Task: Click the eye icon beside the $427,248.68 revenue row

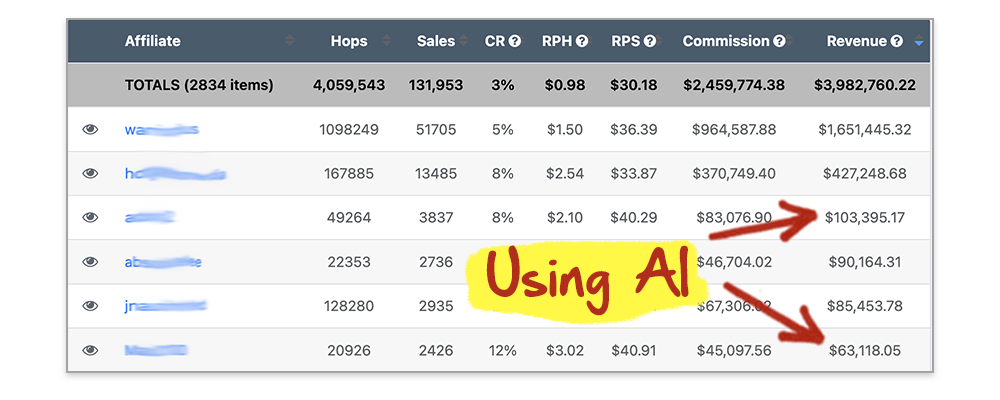Action: (90, 174)
